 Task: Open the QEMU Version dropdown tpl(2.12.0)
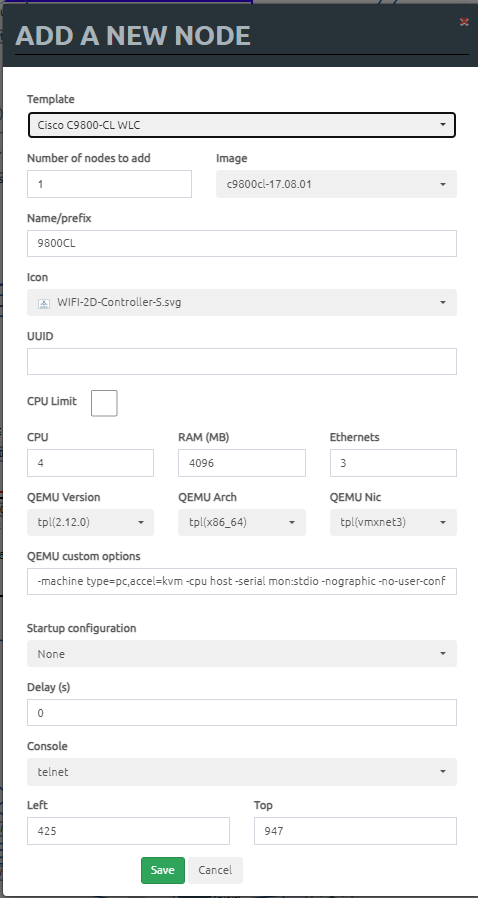[90, 522]
